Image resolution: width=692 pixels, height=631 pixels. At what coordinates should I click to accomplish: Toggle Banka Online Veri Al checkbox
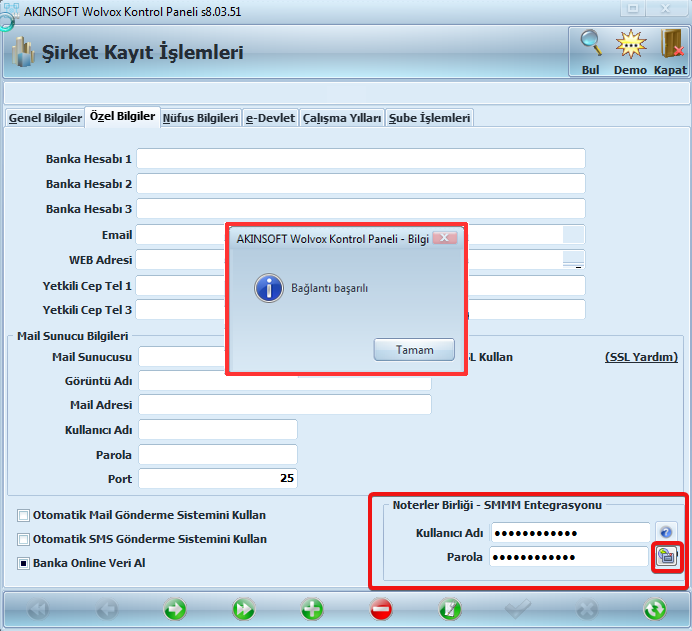pos(23,563)
